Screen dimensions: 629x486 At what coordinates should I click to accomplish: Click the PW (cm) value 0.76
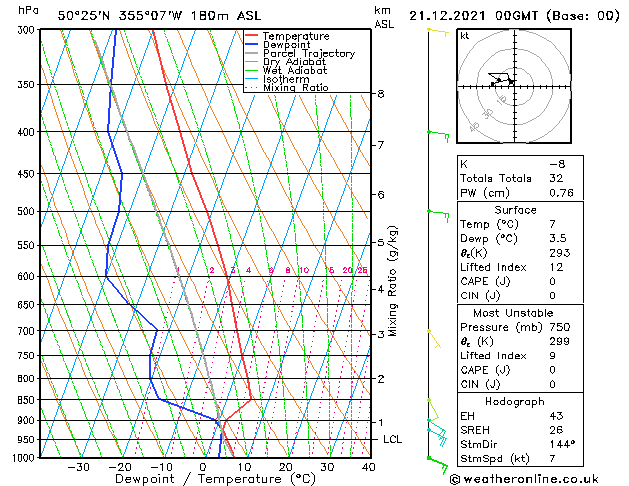point(561,193)
